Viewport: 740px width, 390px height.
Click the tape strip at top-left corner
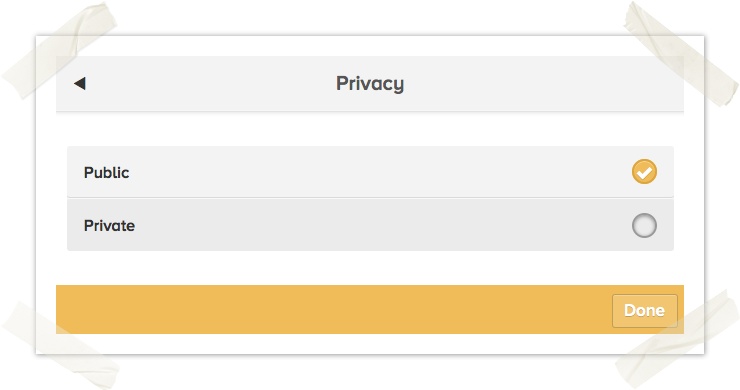click(x=60, y=51)
